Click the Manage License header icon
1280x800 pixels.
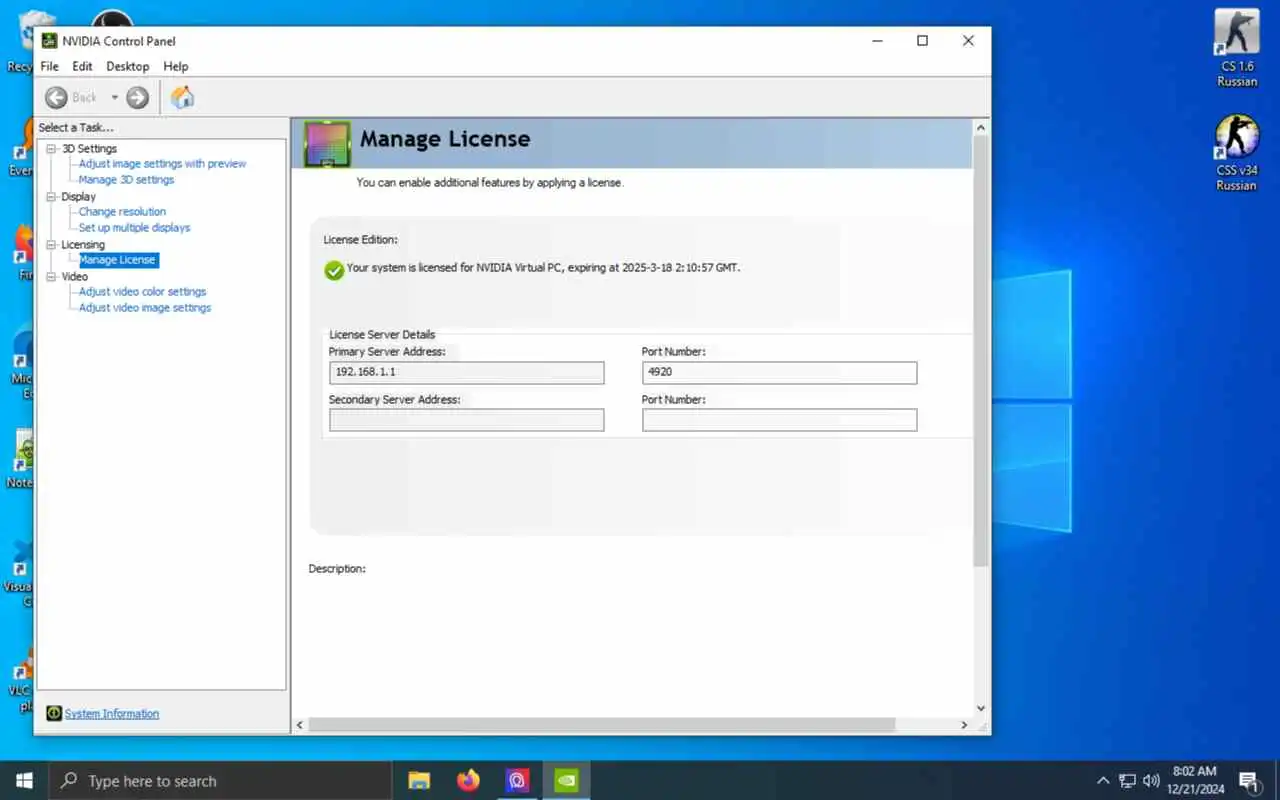click(327, 144)
